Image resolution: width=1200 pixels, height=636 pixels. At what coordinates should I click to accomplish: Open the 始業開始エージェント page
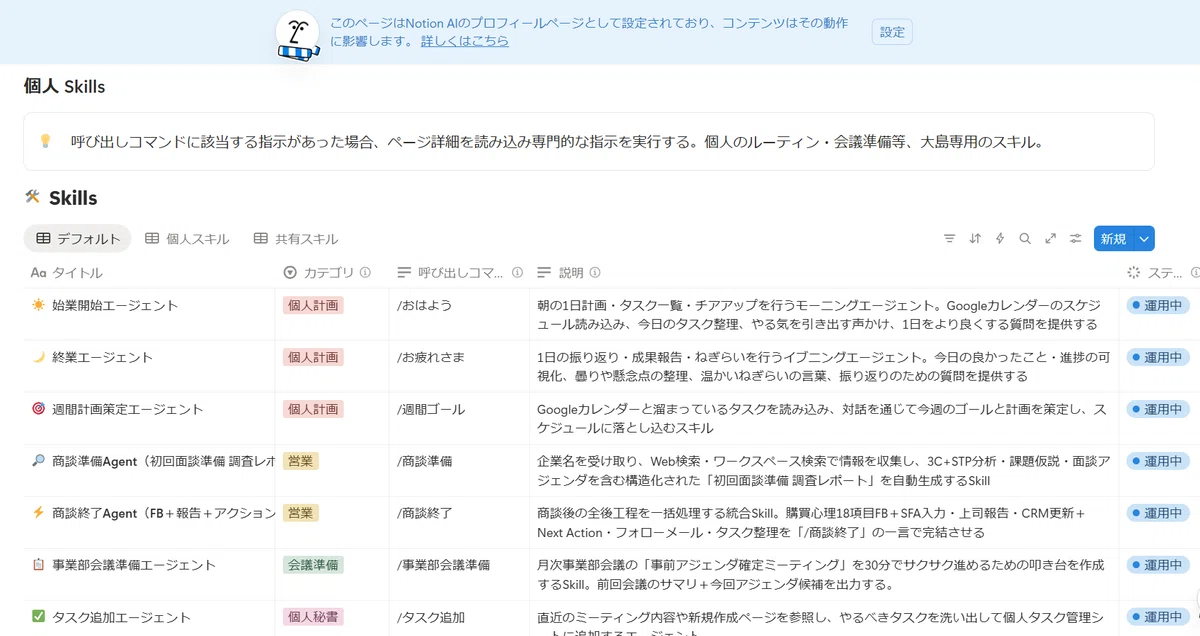coord(115,305)
